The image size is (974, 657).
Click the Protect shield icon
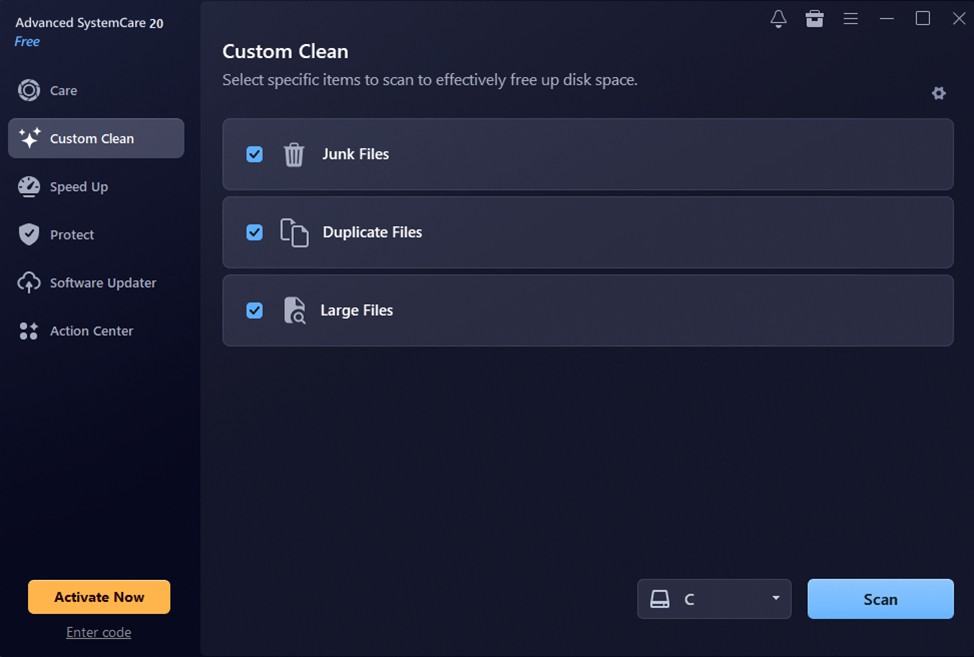(29, 235)
